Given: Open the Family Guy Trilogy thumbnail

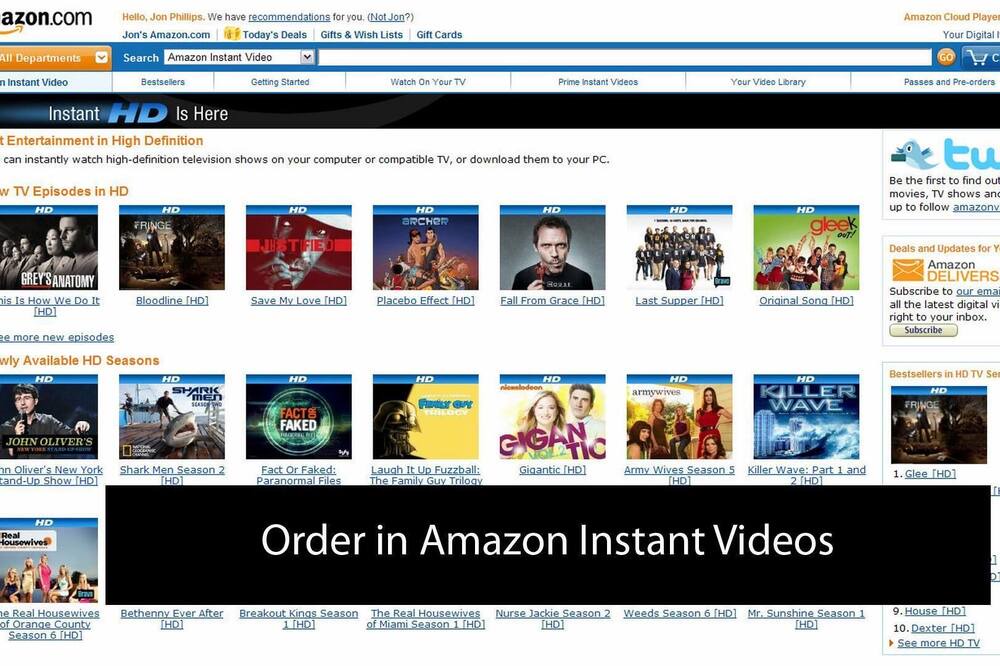Looking at the screenshot, I should click(425, 417).
